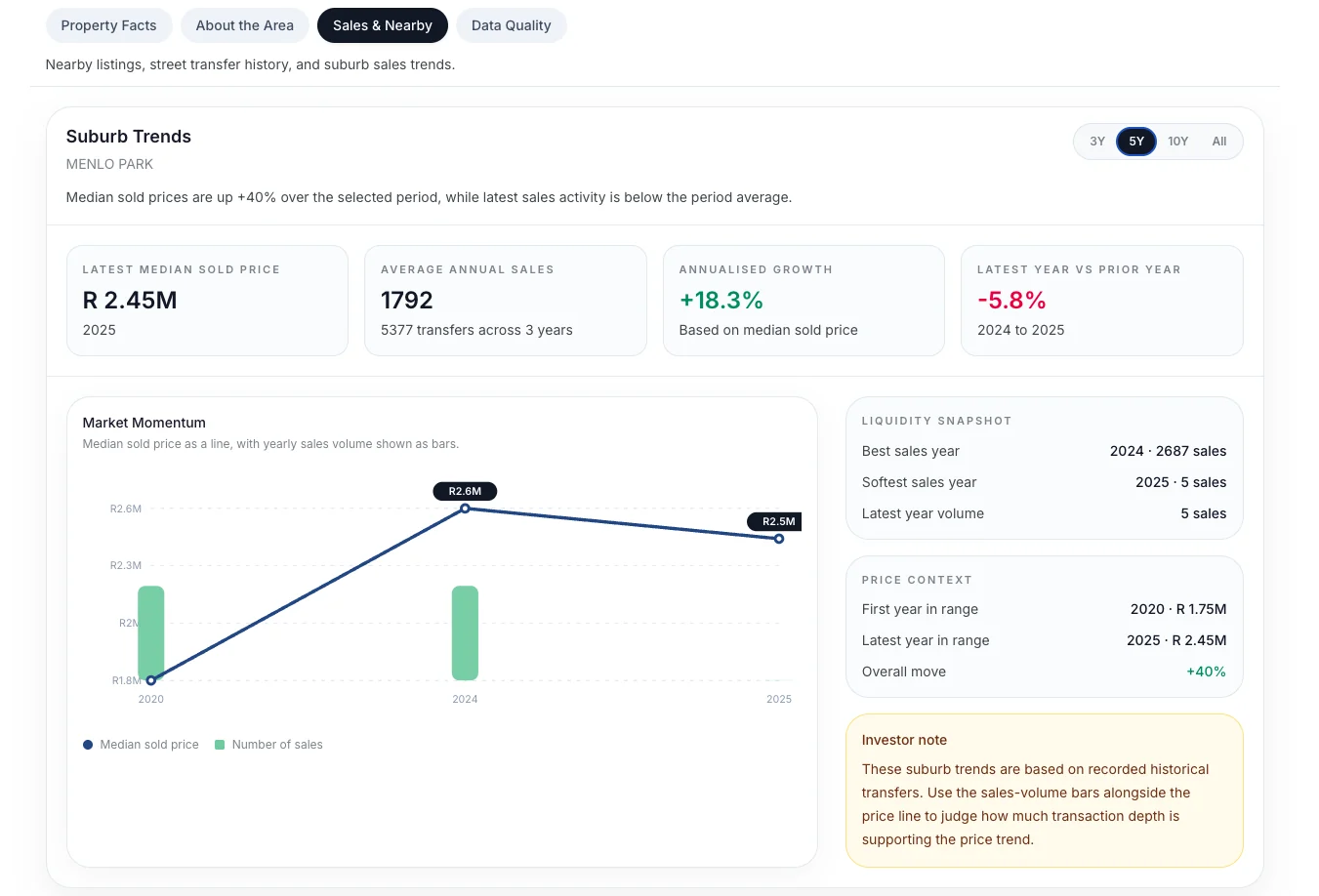This screenshot has height=896, width=1319.
Task: Click the -5.8% latest year change value
Action: 1011,301
